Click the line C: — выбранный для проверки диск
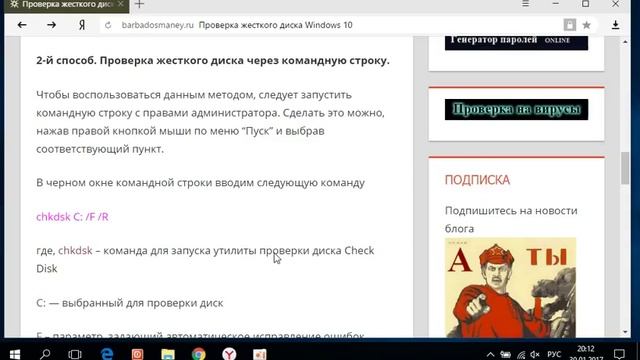The height and width of the screenshot is (360, 640). click(130, 303)
